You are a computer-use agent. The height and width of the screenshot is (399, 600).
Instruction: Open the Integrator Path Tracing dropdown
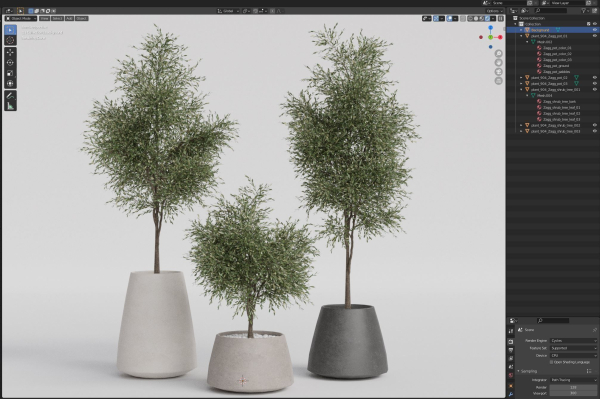click(x=573, y=380)
